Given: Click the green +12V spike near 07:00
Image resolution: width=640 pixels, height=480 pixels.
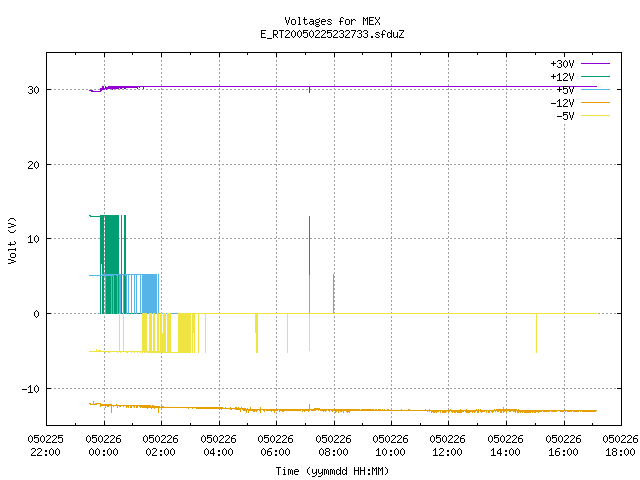Looking at the screenshot, I should (309, 245).
